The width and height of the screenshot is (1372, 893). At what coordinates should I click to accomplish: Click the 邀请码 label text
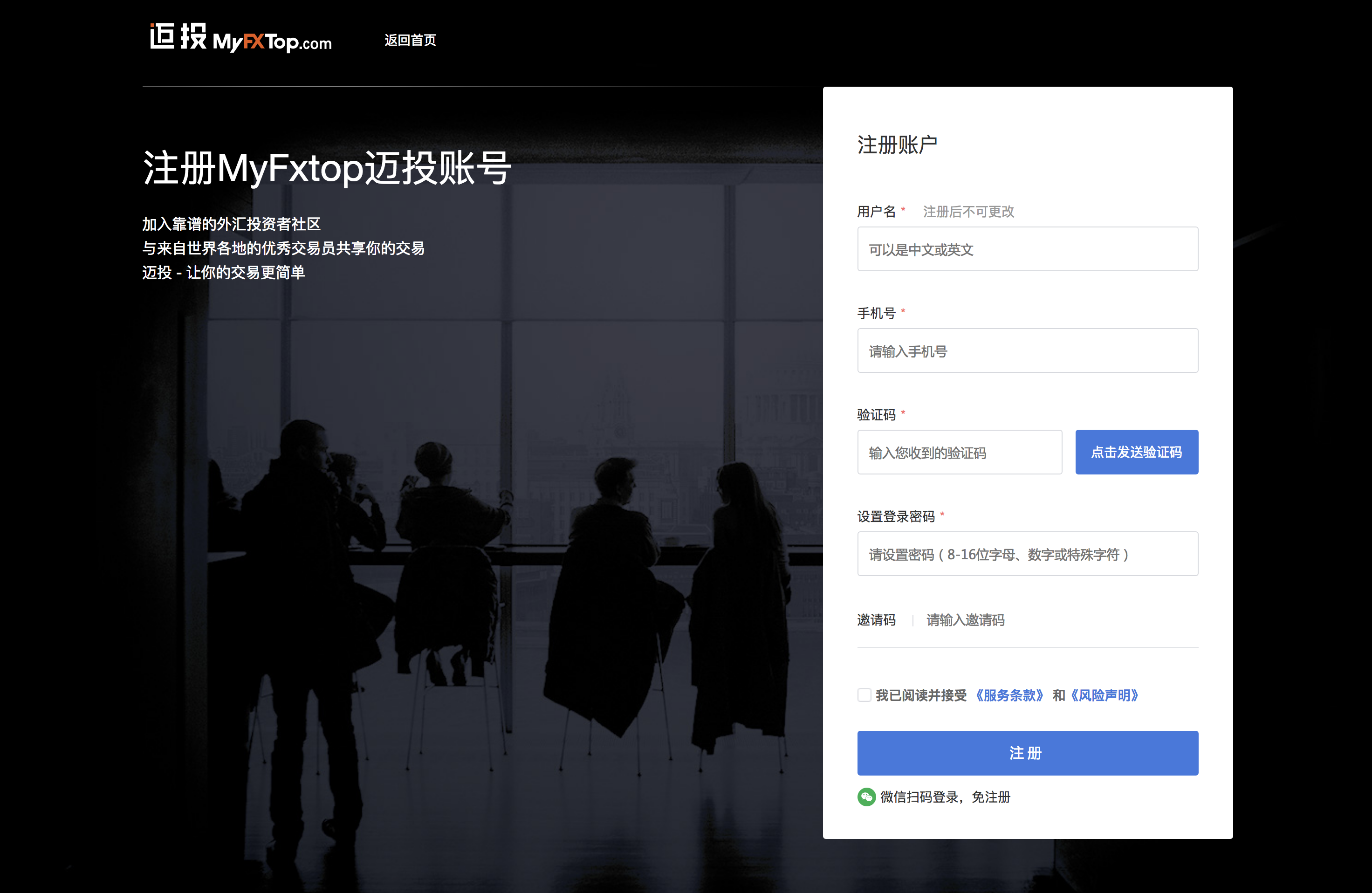(876, 620)
